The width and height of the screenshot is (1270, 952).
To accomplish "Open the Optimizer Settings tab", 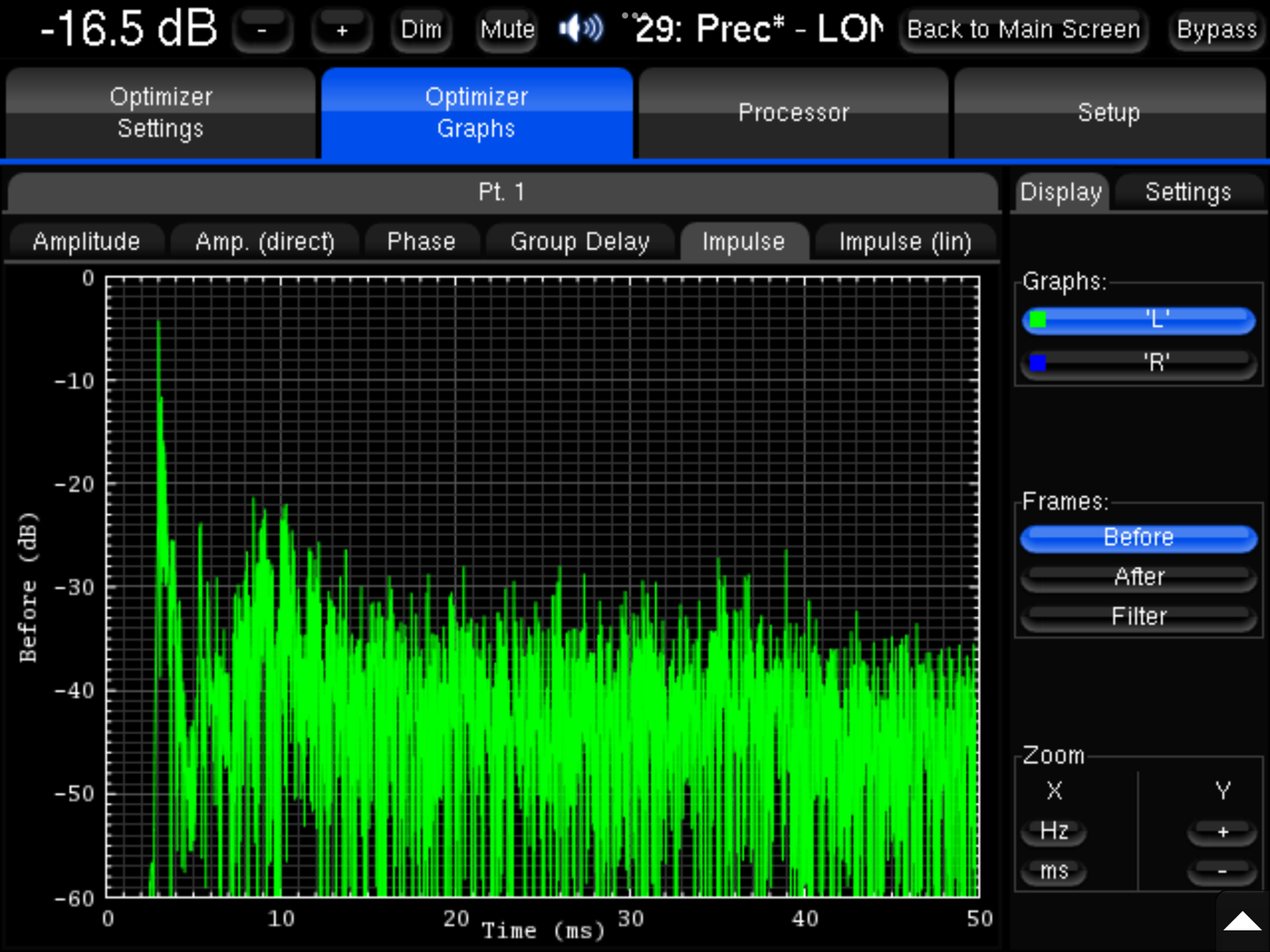I will coord(161,113).
